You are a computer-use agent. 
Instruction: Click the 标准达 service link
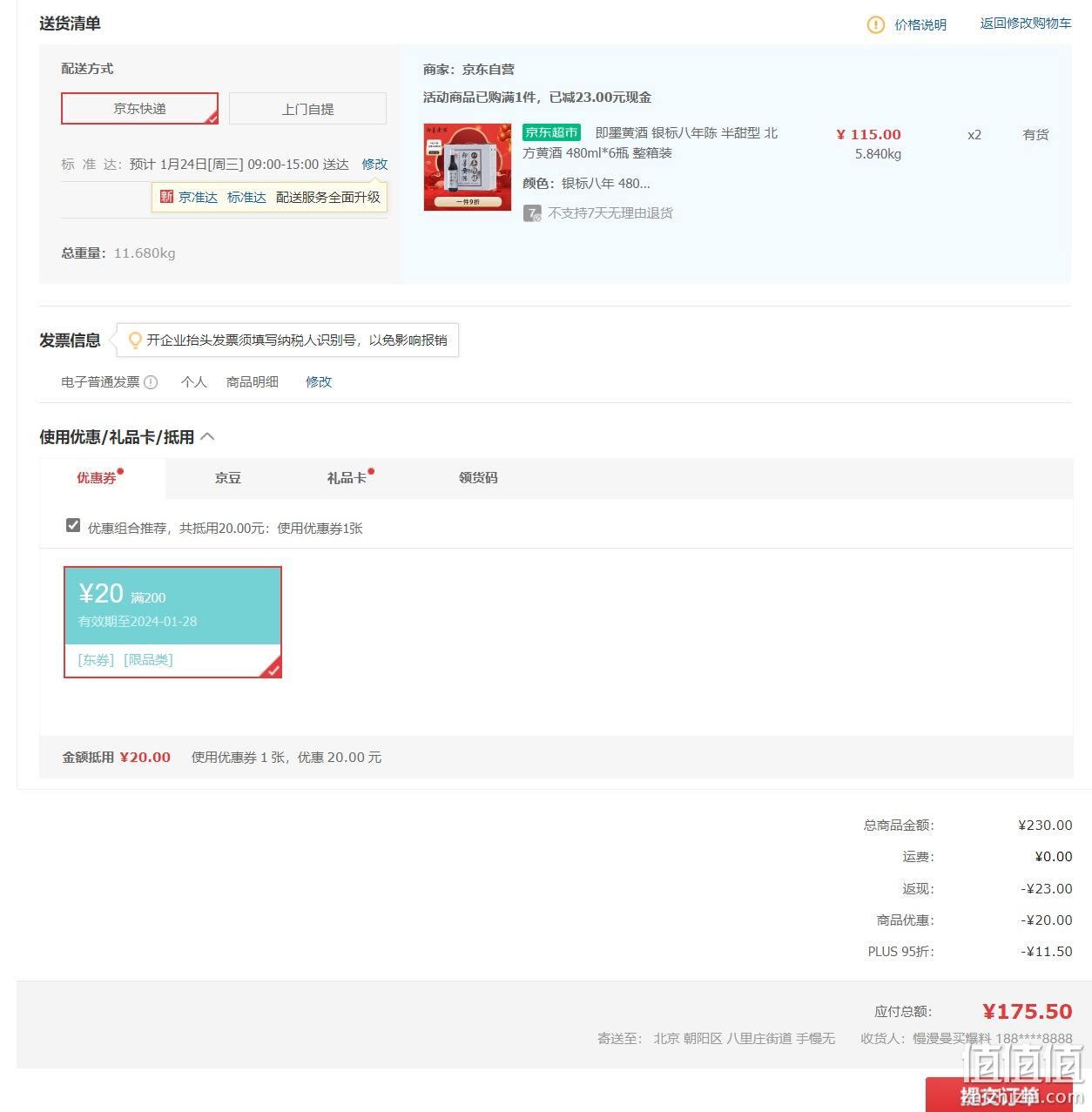pyautogui.click(x=246, y=197)
